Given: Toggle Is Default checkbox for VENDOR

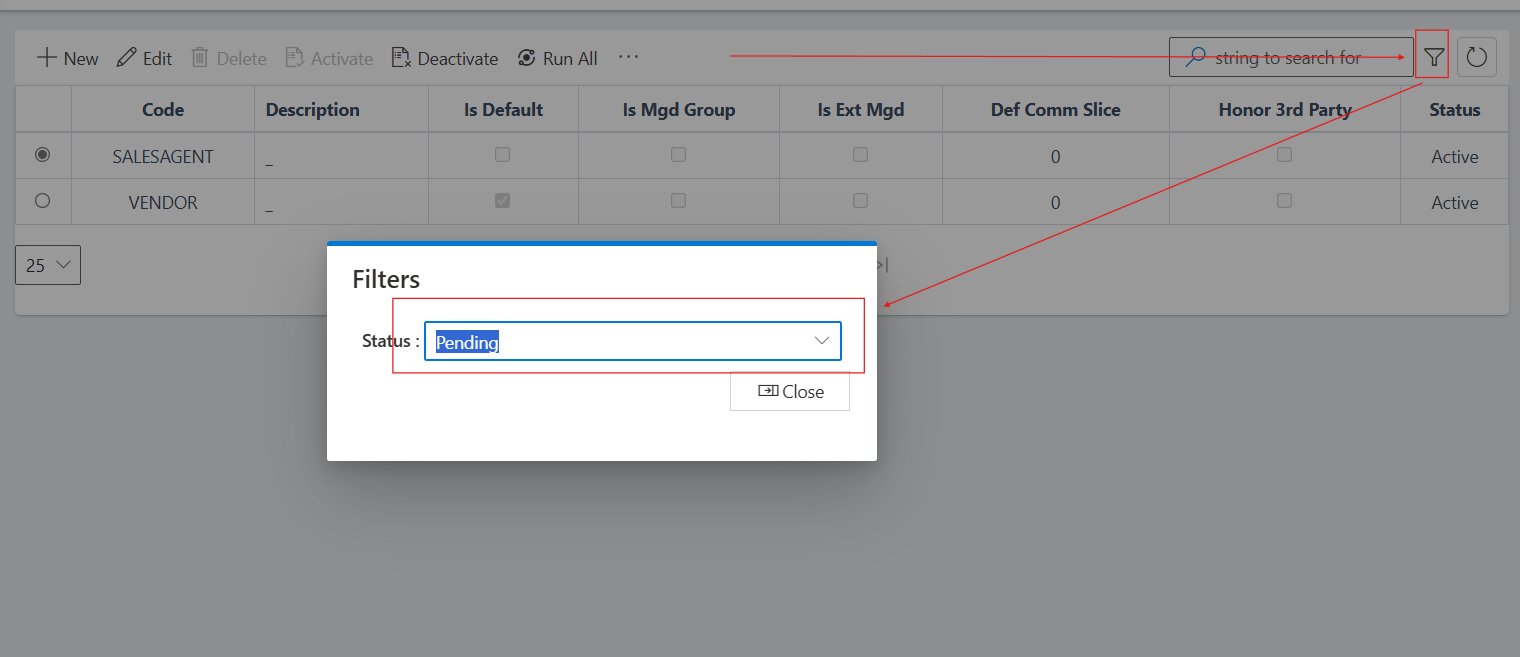Looking at the screenshot, I should coord(503,201).
